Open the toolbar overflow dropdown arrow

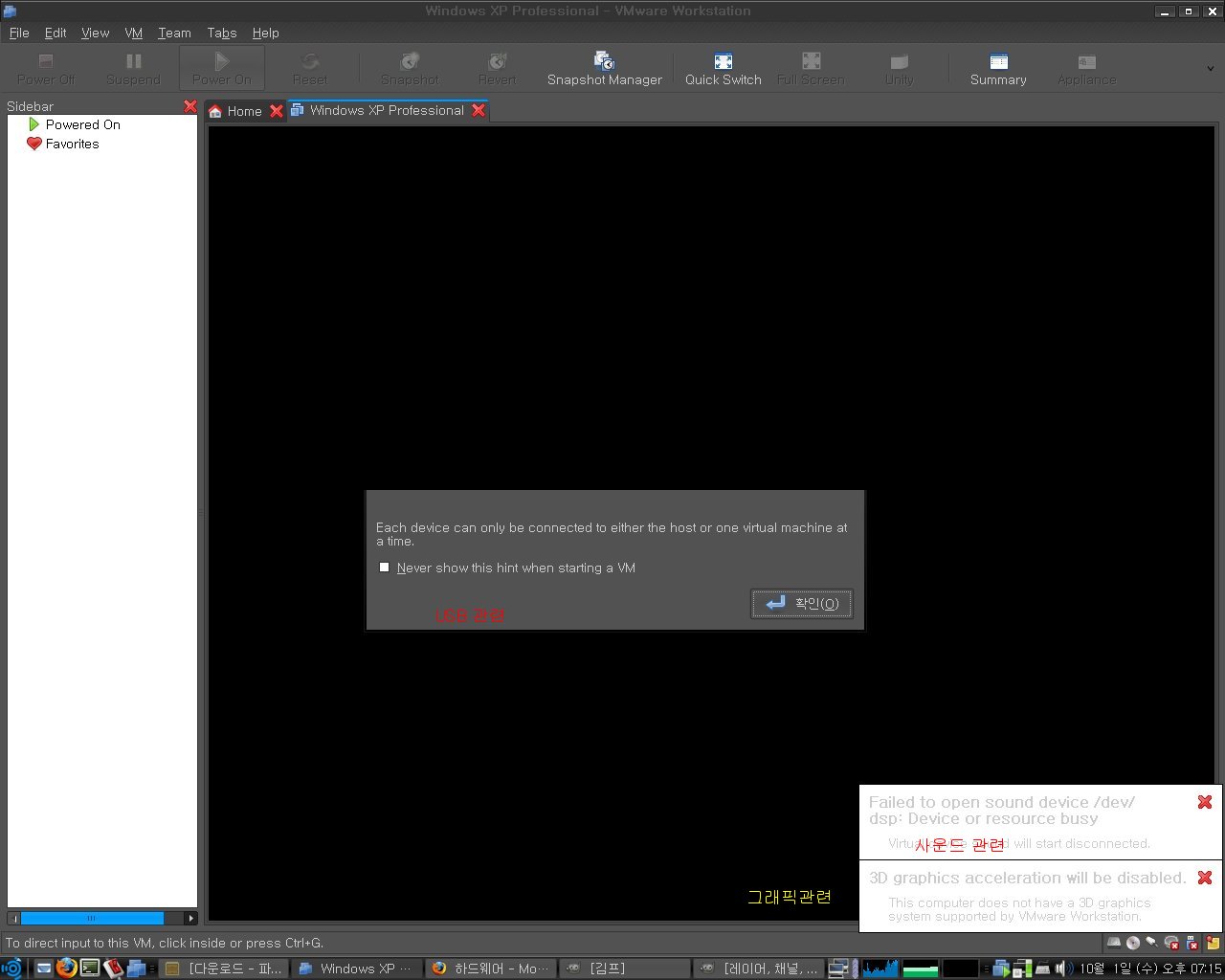(x=1211, y=67)
